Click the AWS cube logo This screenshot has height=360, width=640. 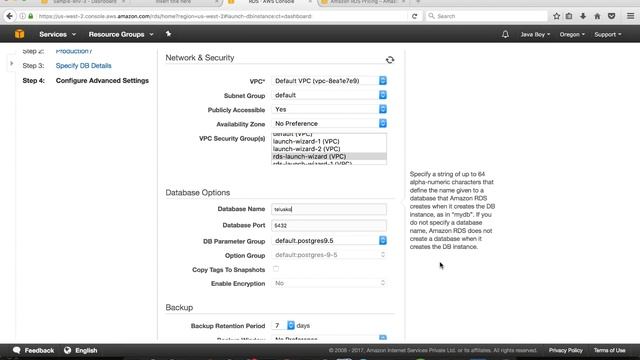[19, 34]
